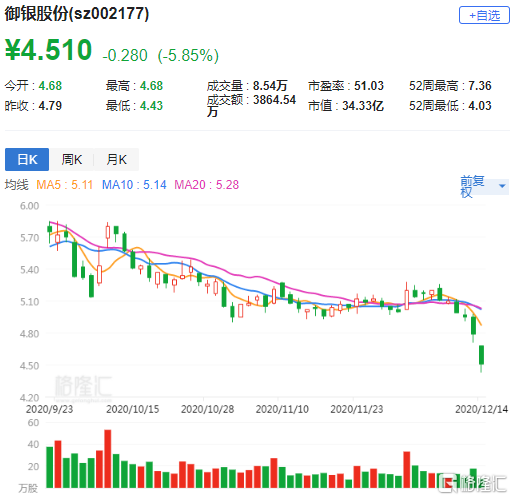Image resolution: width=513 pixels, height=500 pixels.
Task: Click the 最高 value 4.68
Action: tap(151, 86)
